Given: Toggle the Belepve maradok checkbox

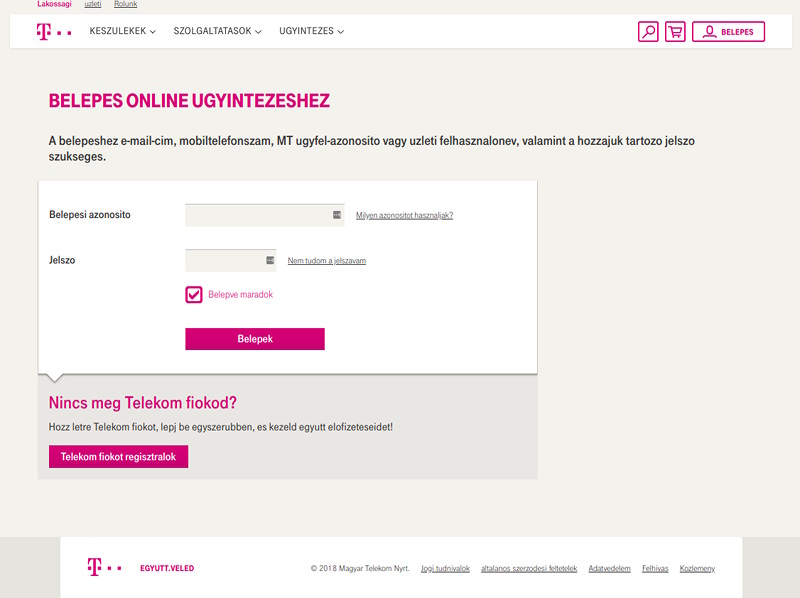Looking at the screenshot, I should click(194, 294).
